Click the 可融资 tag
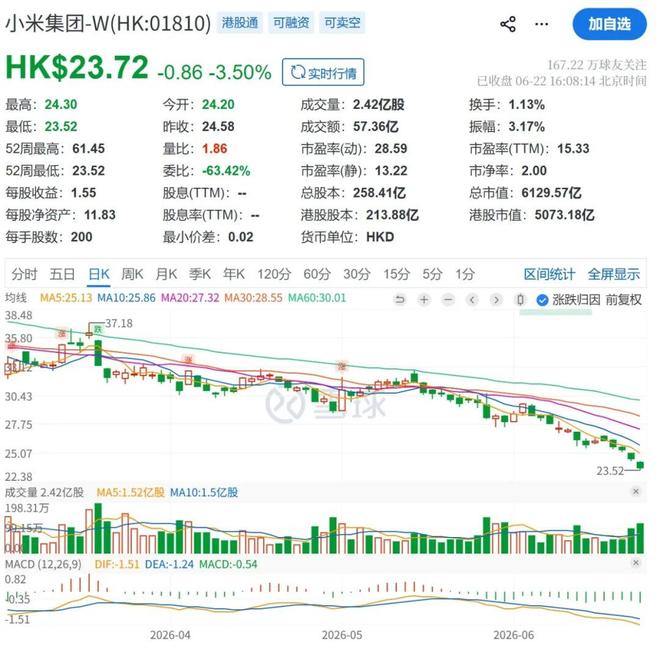Viewport: 660px width, 649px height. (291, 22)
